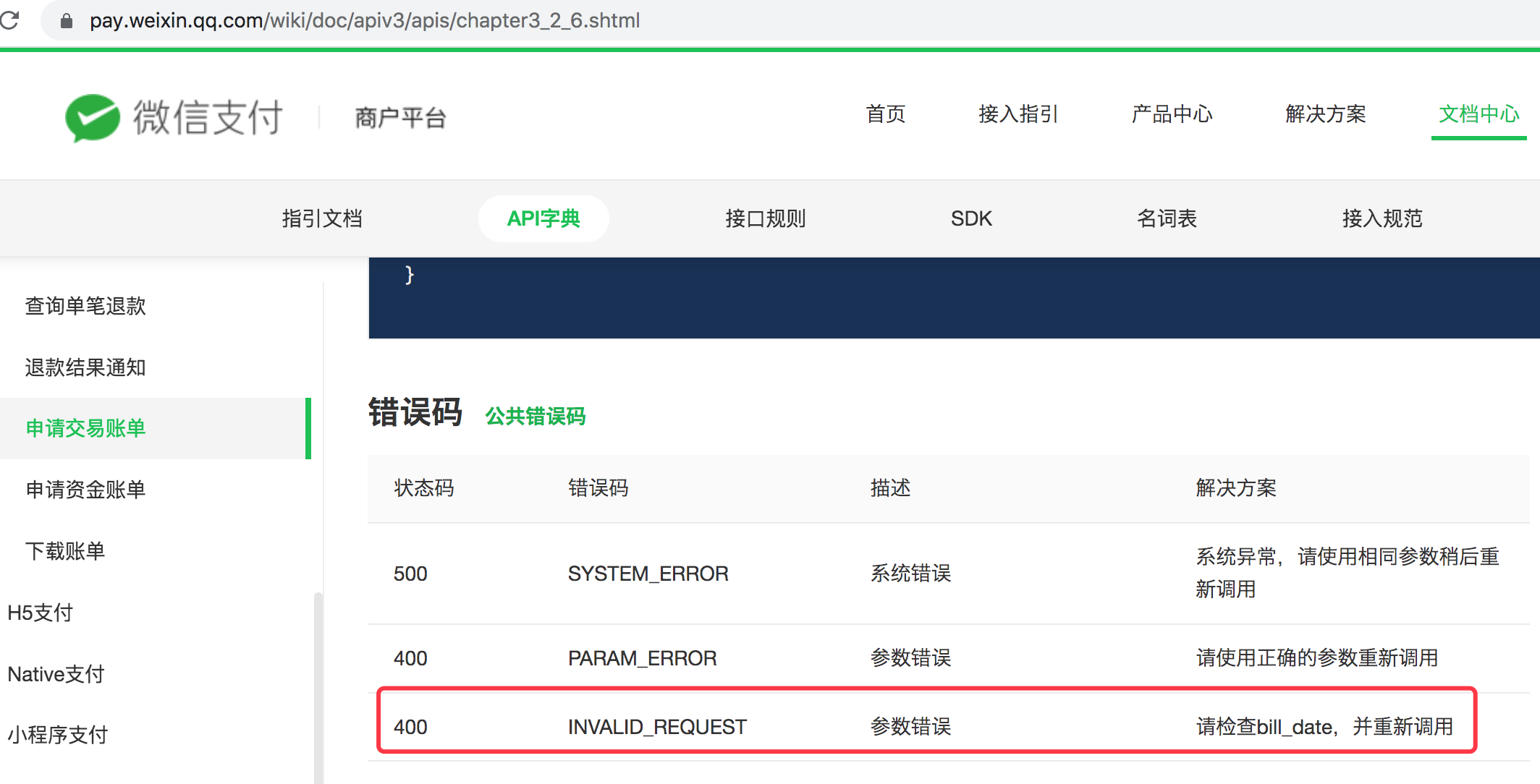This screenshot has height=784, width=1540.
Task: Expand the Native支付 sidebar section
Action: (x=56, y=674)
